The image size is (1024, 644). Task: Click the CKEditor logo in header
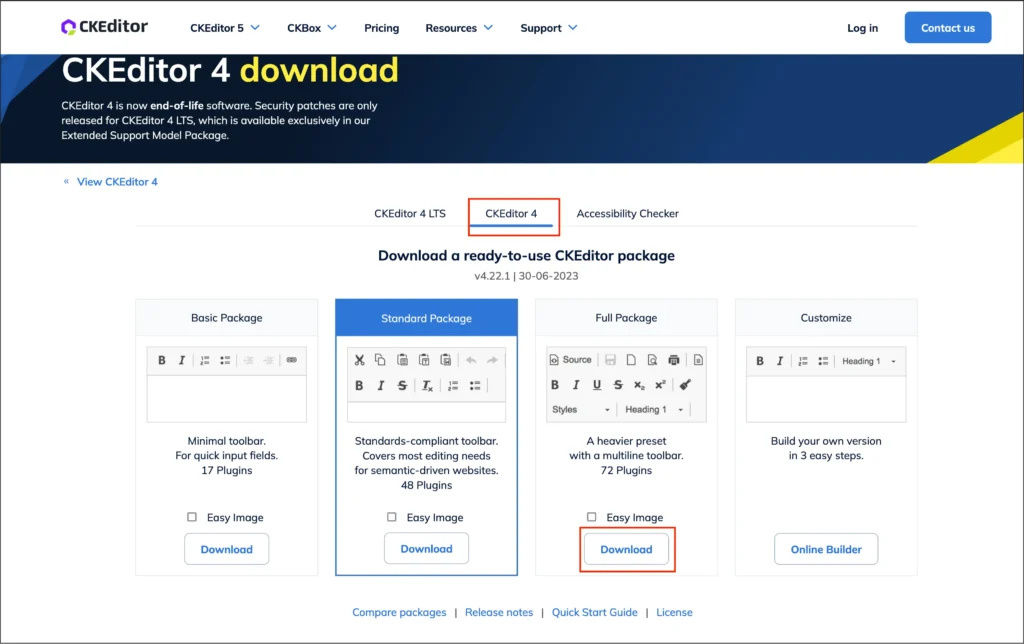(x=104, y=27)
